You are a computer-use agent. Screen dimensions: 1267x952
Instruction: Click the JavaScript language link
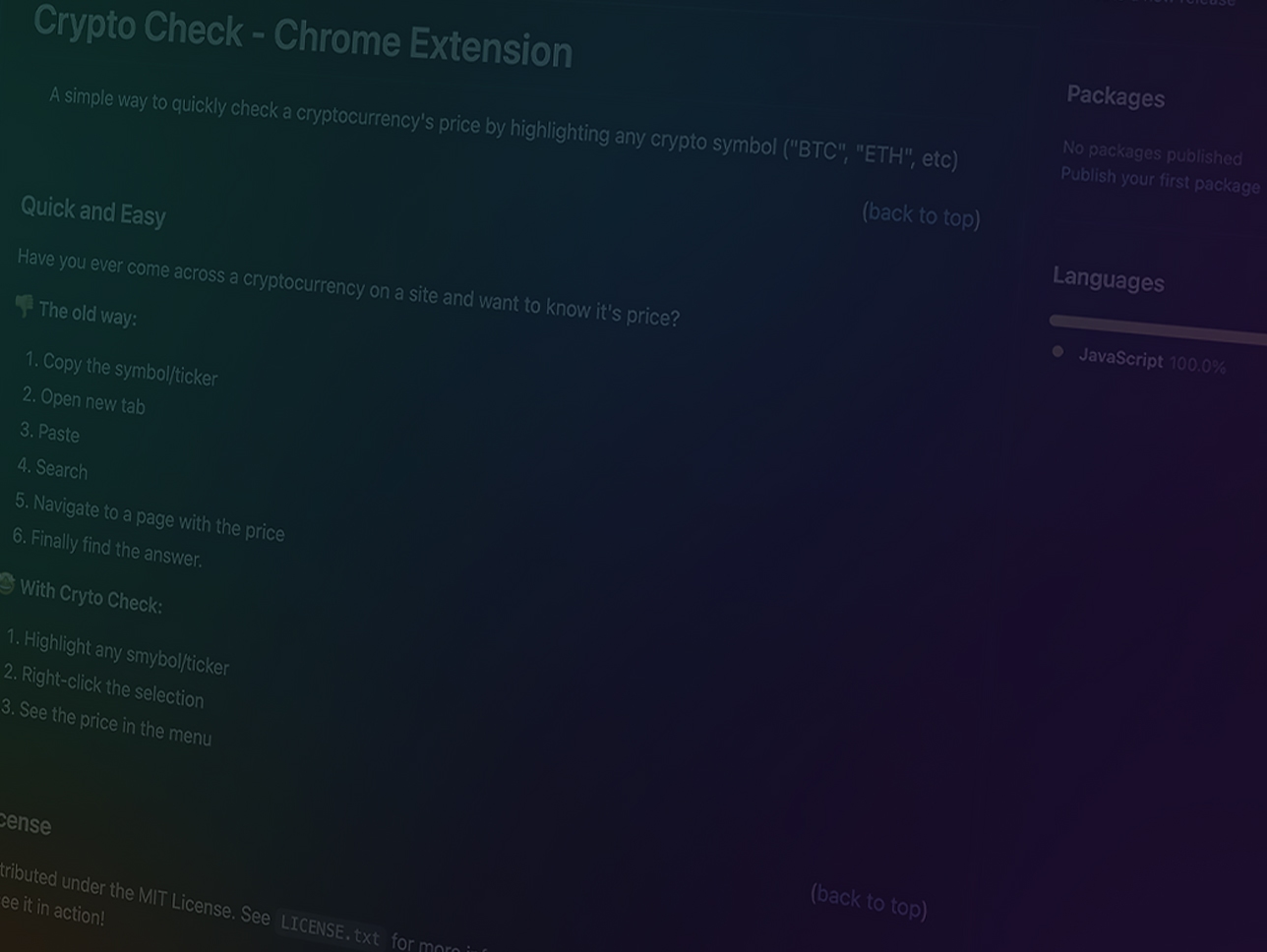(1120, 357)
